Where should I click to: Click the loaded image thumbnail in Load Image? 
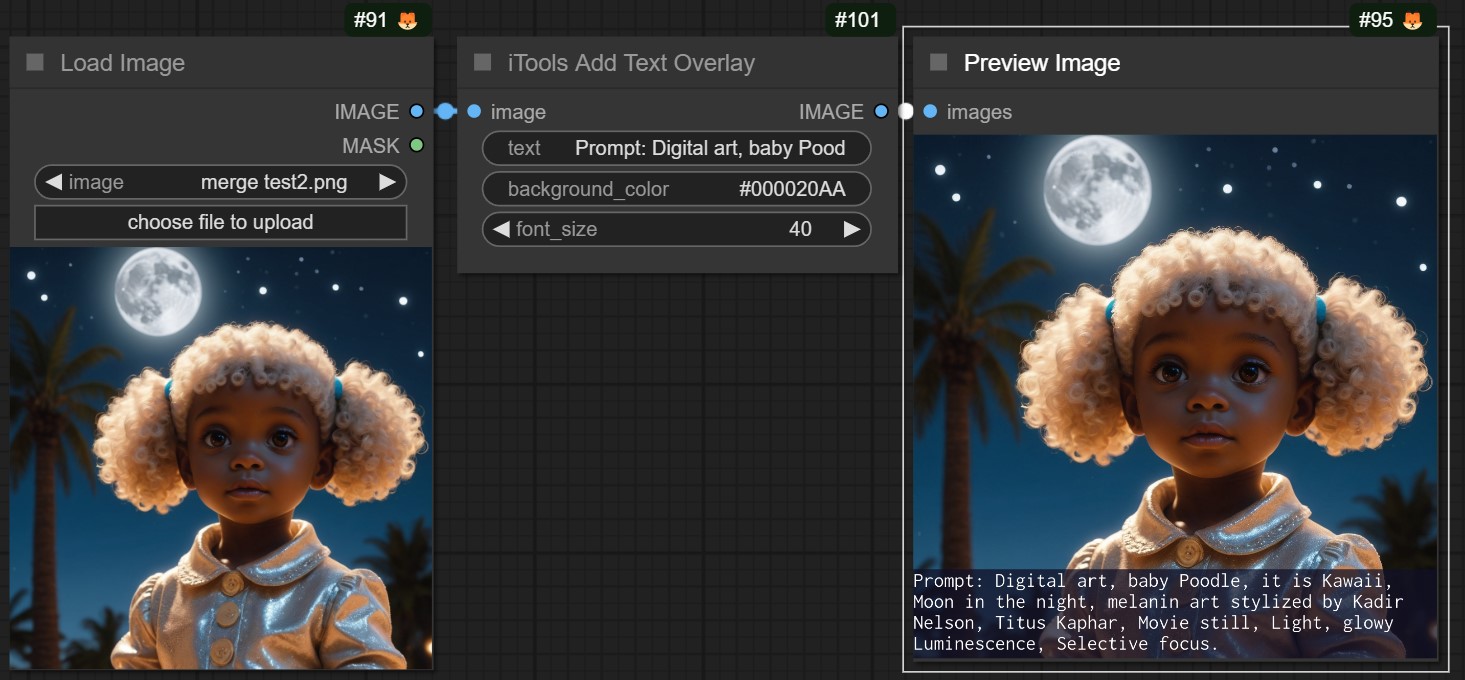point(221,458)
